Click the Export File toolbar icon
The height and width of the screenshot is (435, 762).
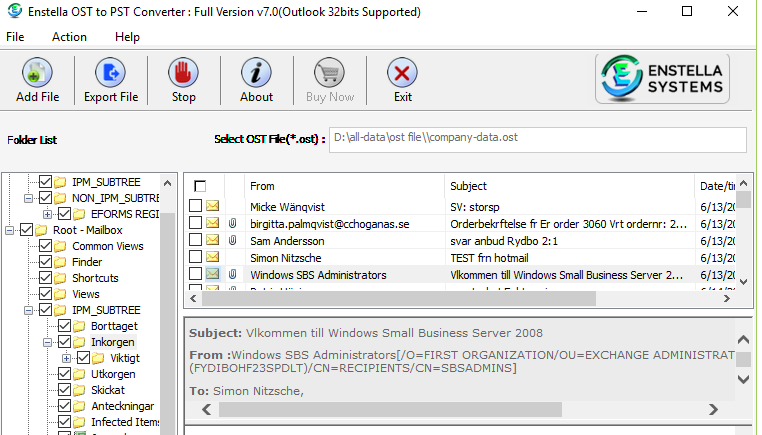(110, 73)
